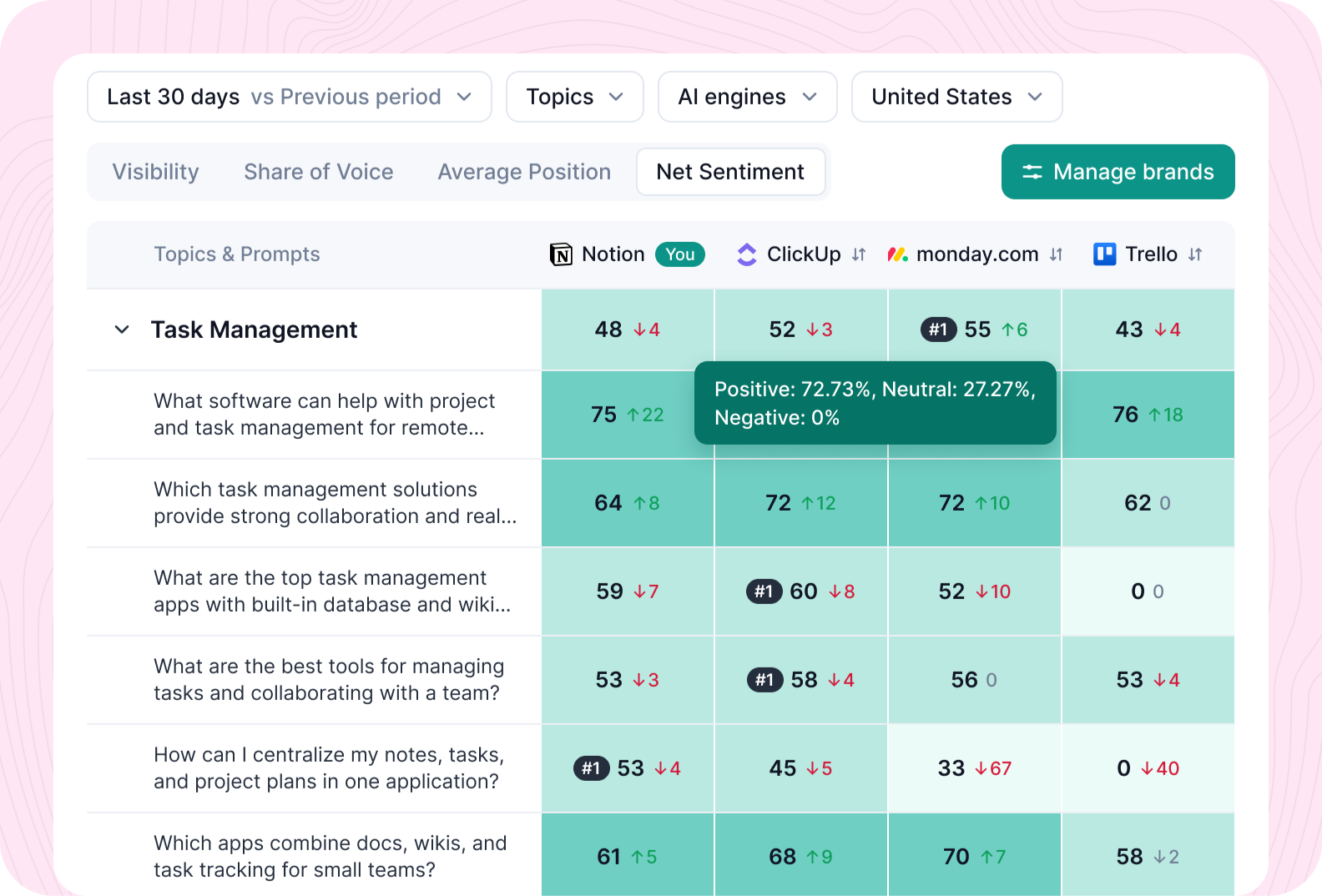Image resolution: width=1322 pixels, height=896 pixels.
Task: Click the #1 badge in Task Management row
Action: point(938,330)
